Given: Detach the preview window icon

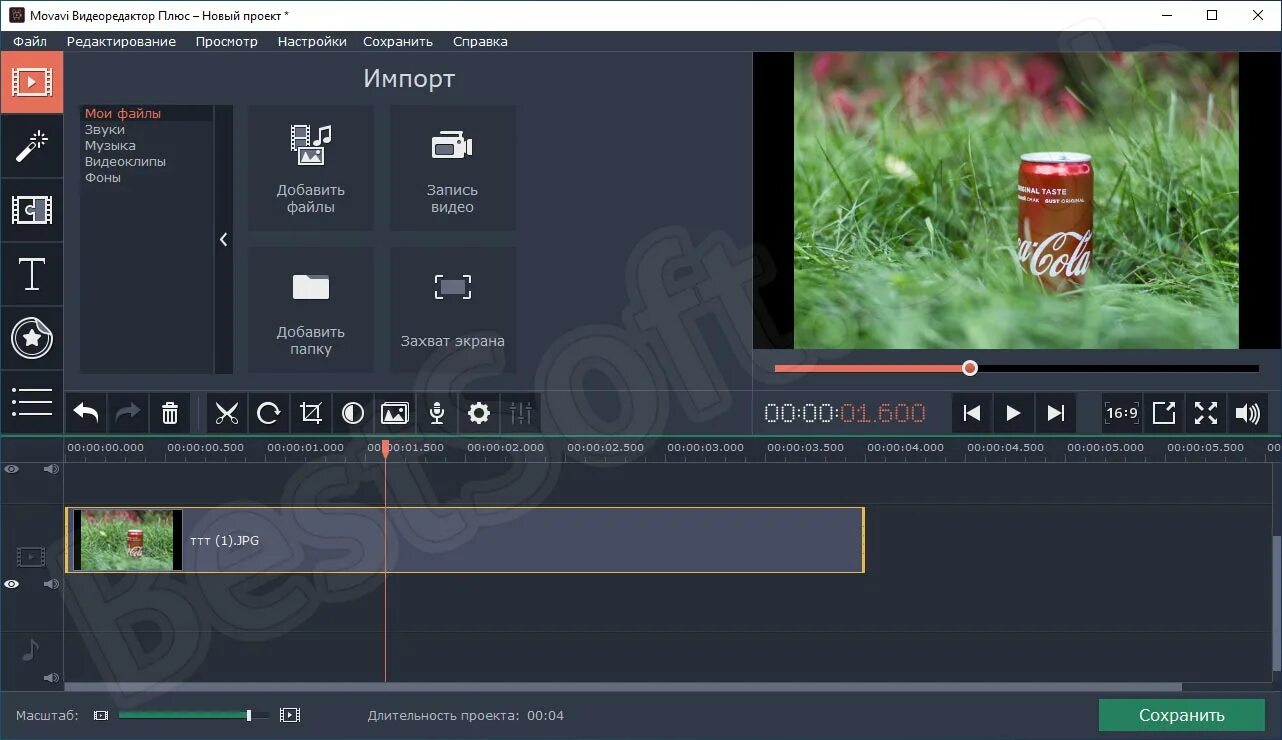Looking at the screenshot, I should click(1164, 413).
